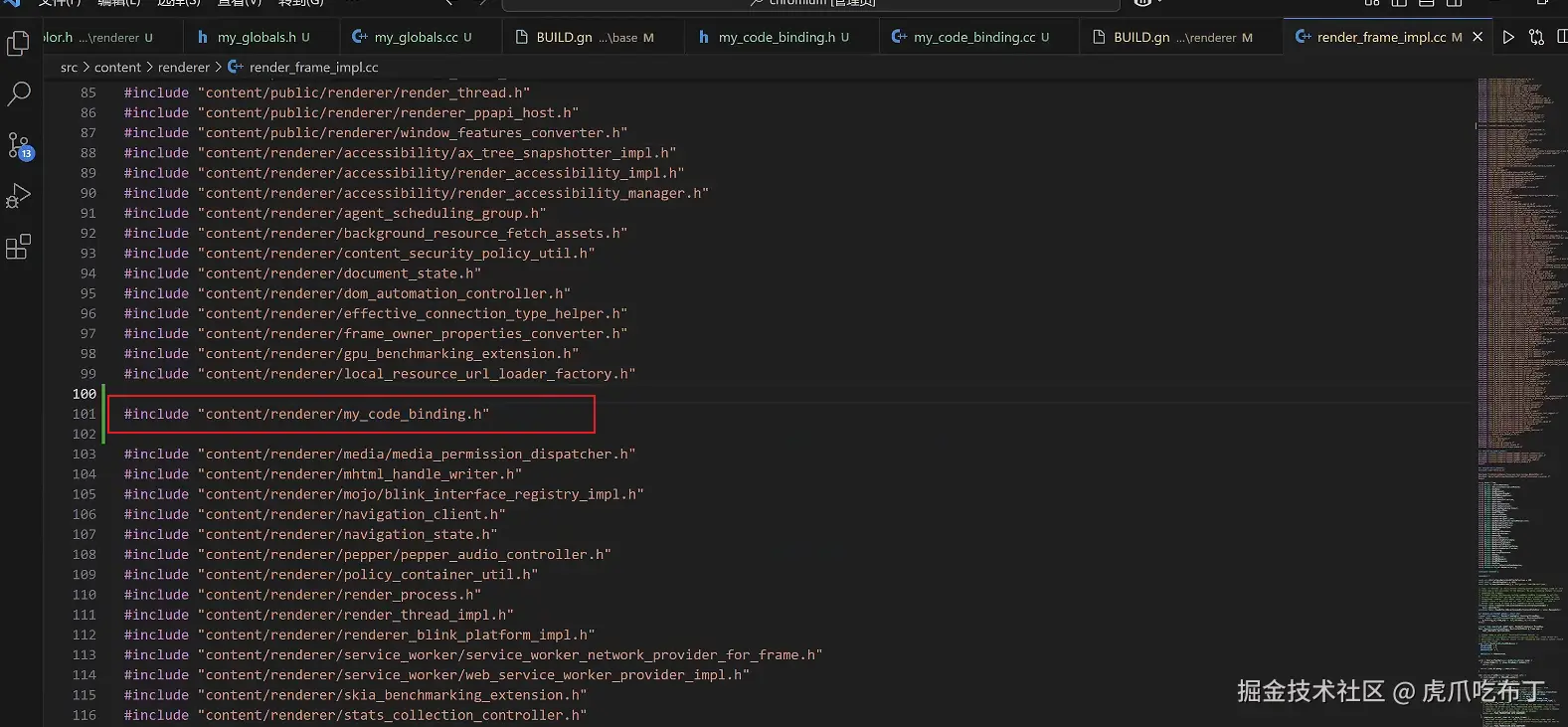Switch to the my_code_binding.cc tab
The height and width of the screenshot is (727, 1568).
pos(979,37)
